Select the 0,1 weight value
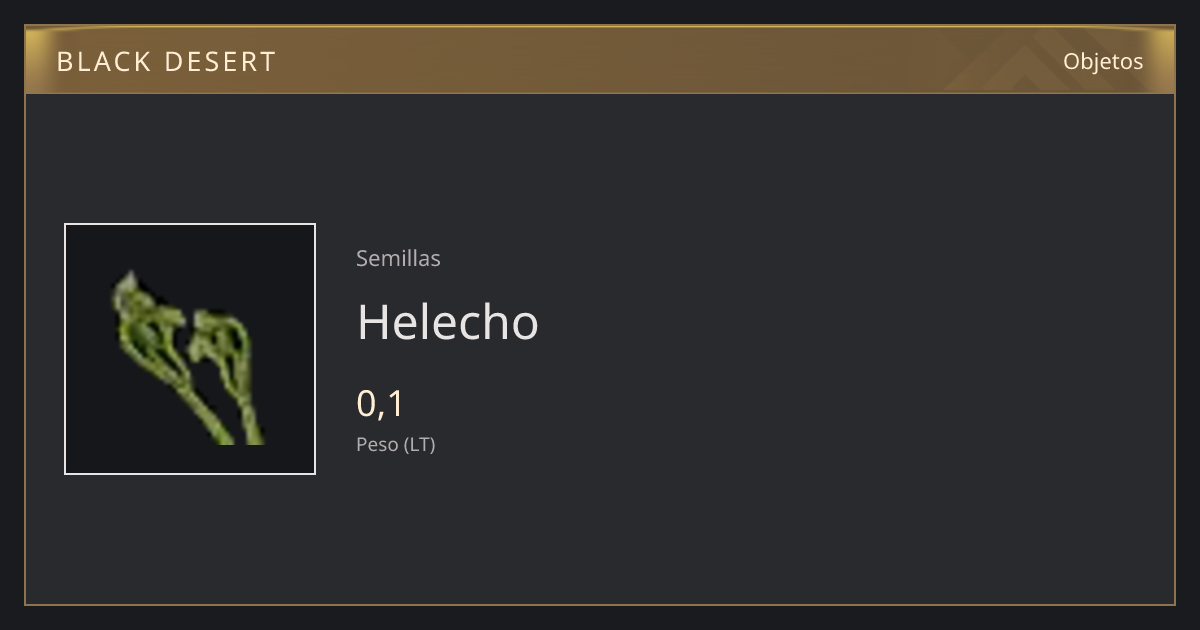The image size is (1200, 630). [x=380, y=404]
